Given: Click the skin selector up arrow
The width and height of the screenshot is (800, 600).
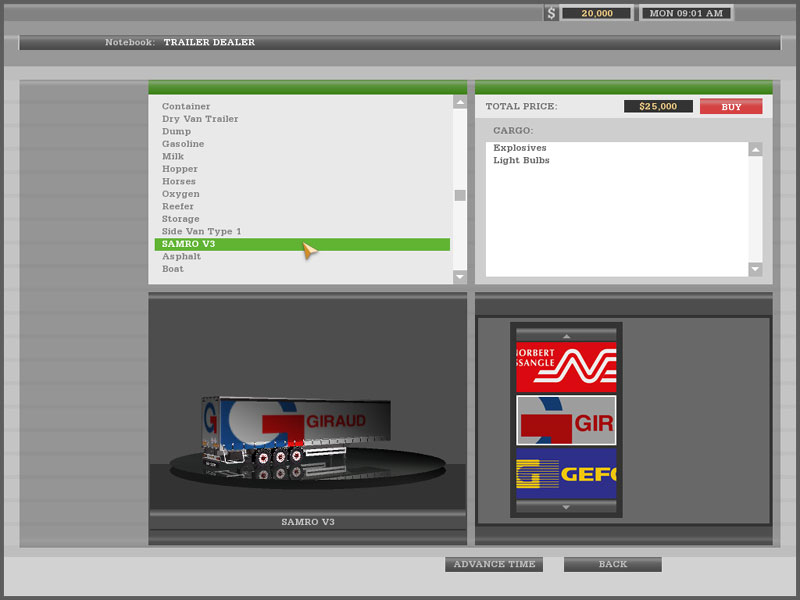Looking at the screenshot, I should click(566, 336).
